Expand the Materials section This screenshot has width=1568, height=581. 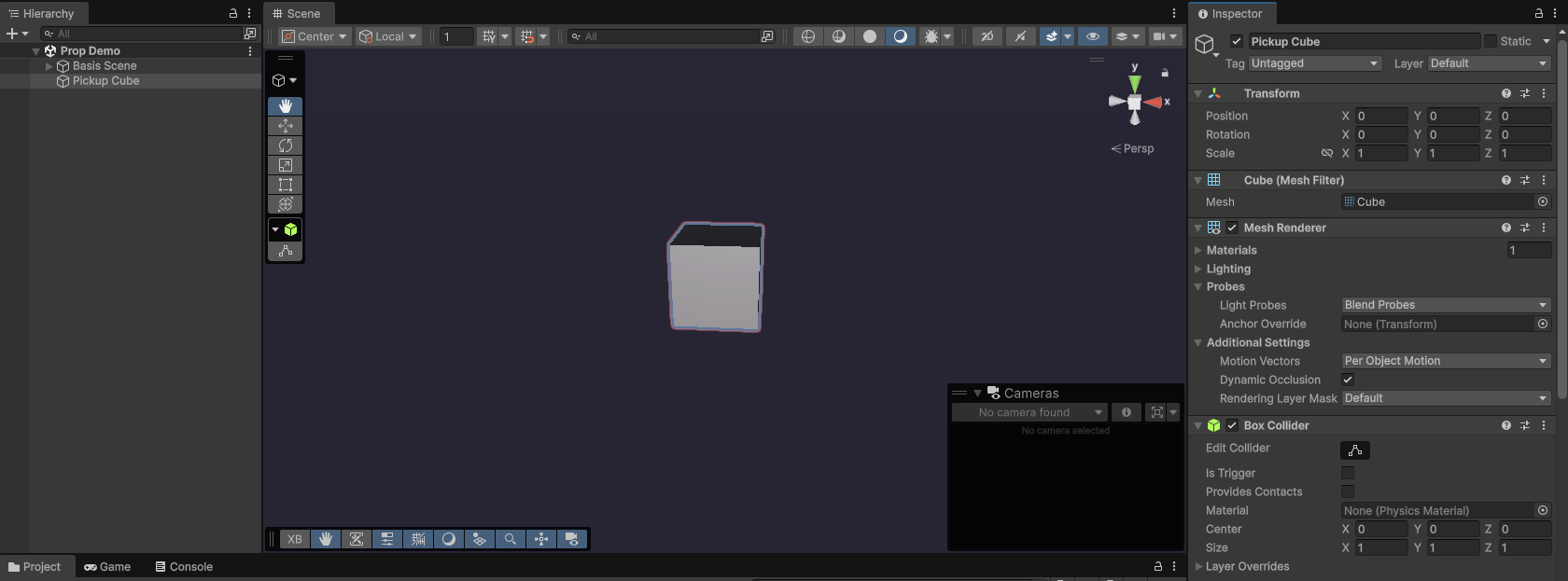click(x=1198, y=250)
